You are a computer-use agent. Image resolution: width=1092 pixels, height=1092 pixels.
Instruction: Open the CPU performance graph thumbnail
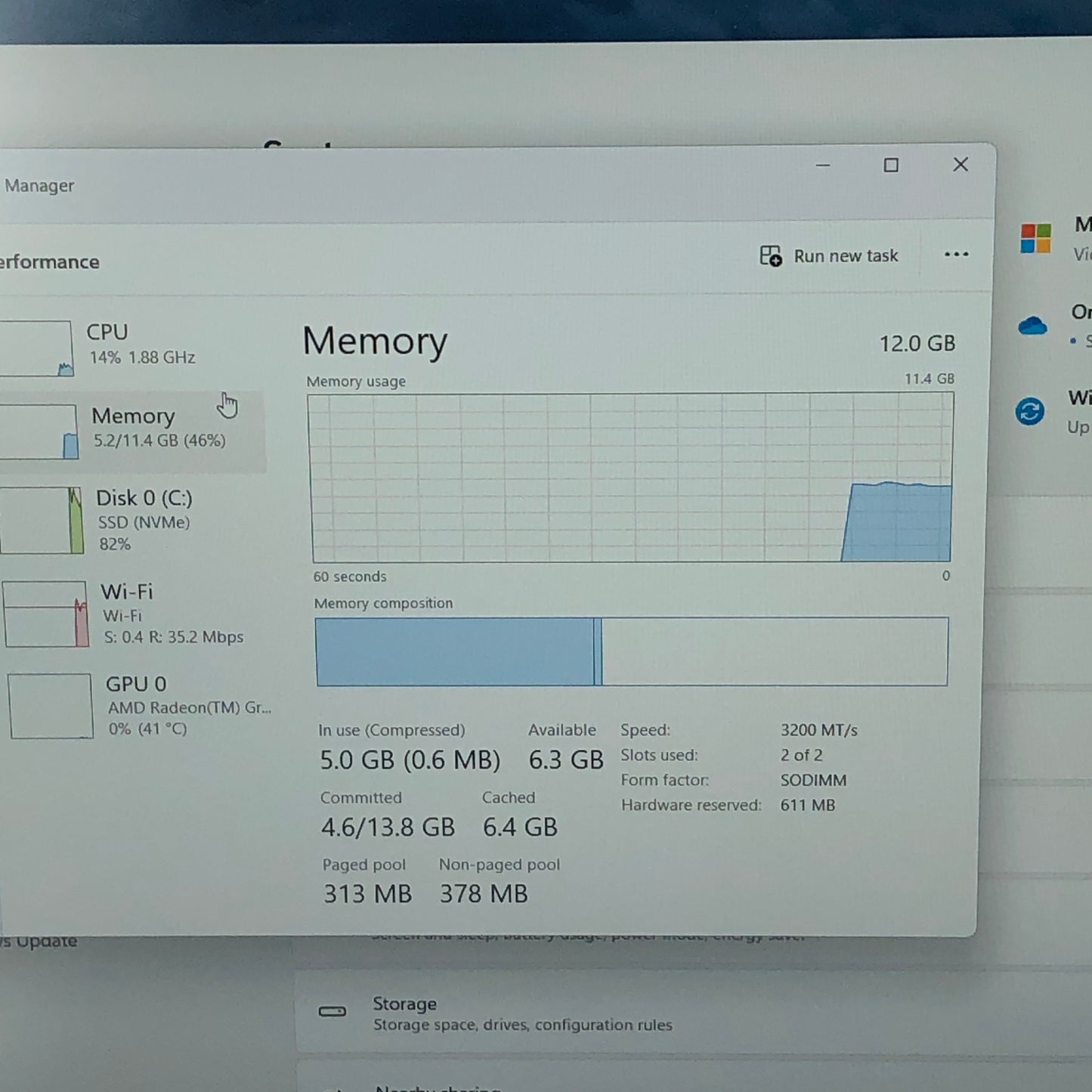tap(36, 348)
